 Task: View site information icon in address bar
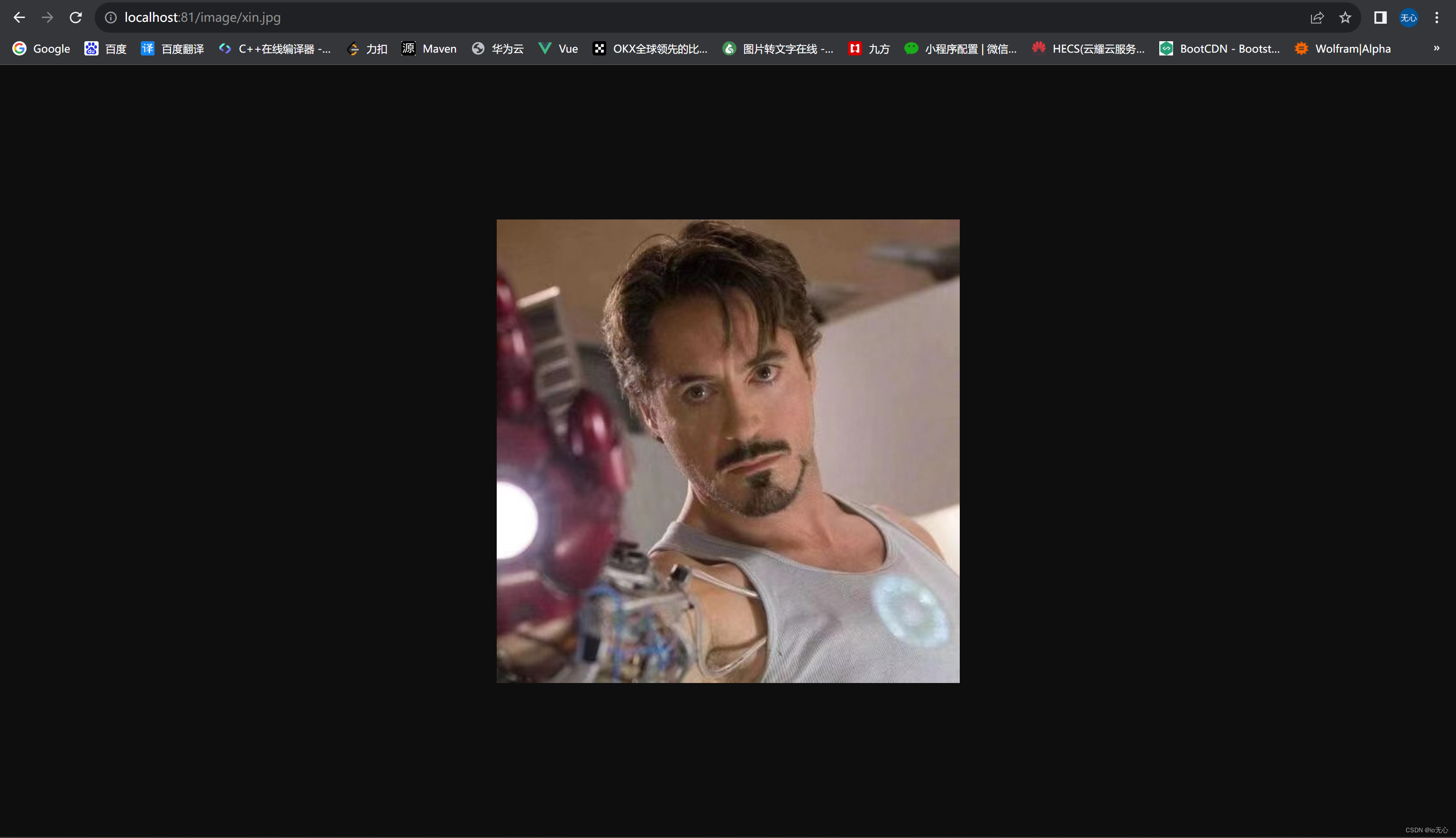(110, 18)
